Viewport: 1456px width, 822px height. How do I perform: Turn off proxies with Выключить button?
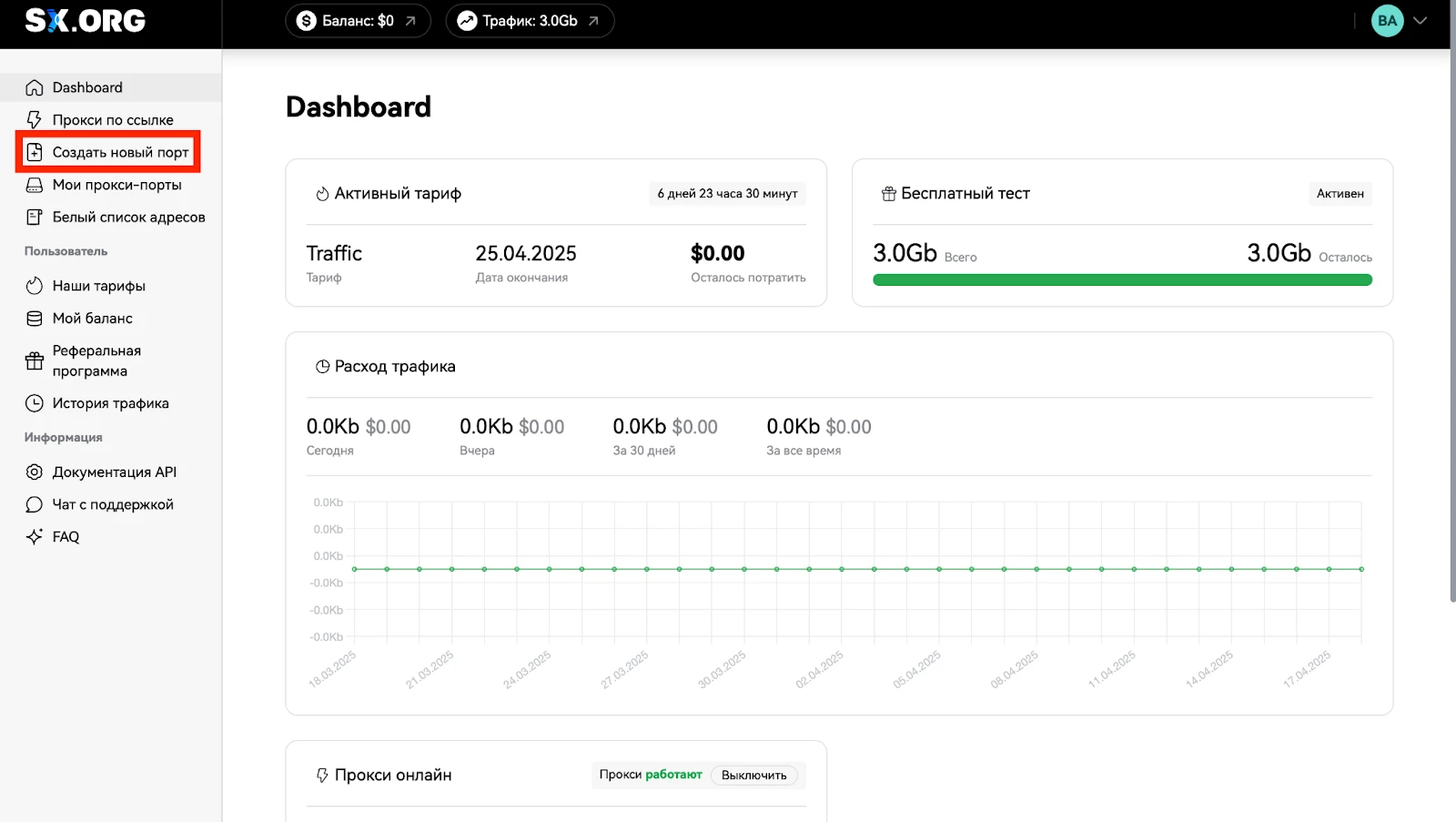[753, 776]
